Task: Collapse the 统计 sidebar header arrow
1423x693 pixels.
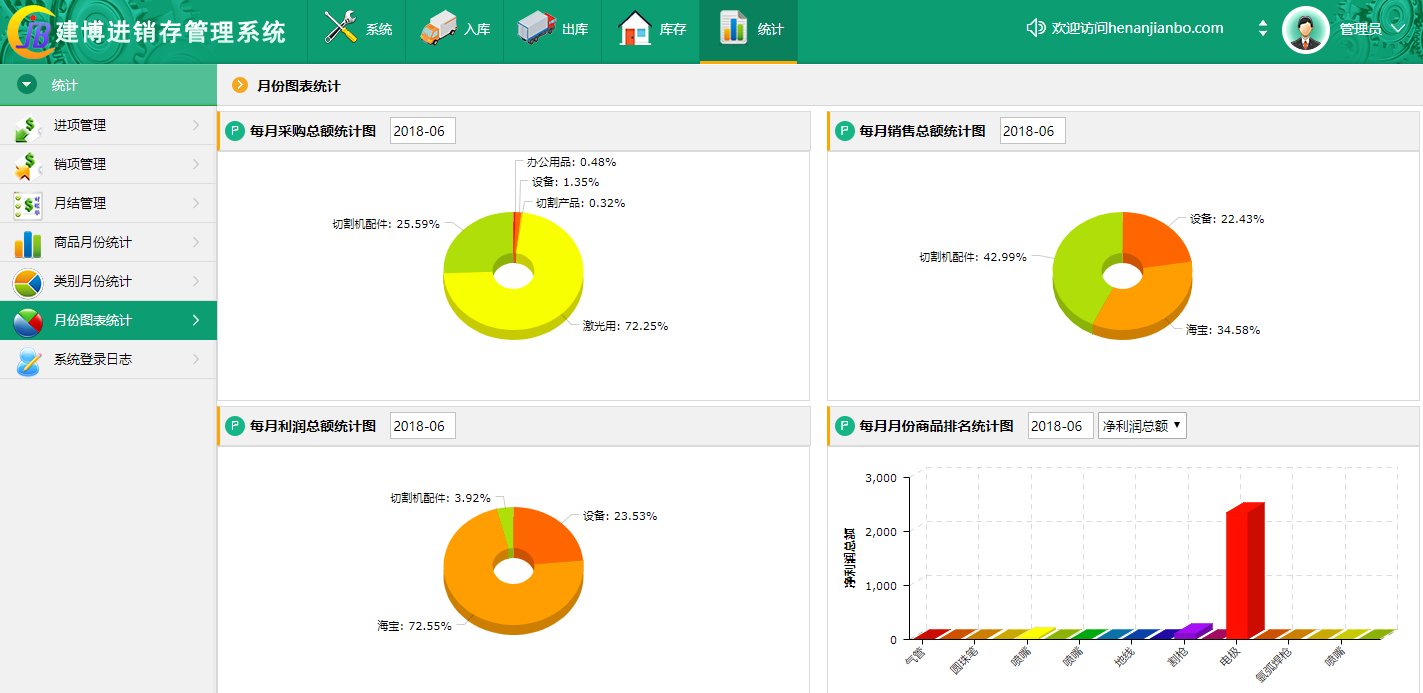Action: point(27,85)
